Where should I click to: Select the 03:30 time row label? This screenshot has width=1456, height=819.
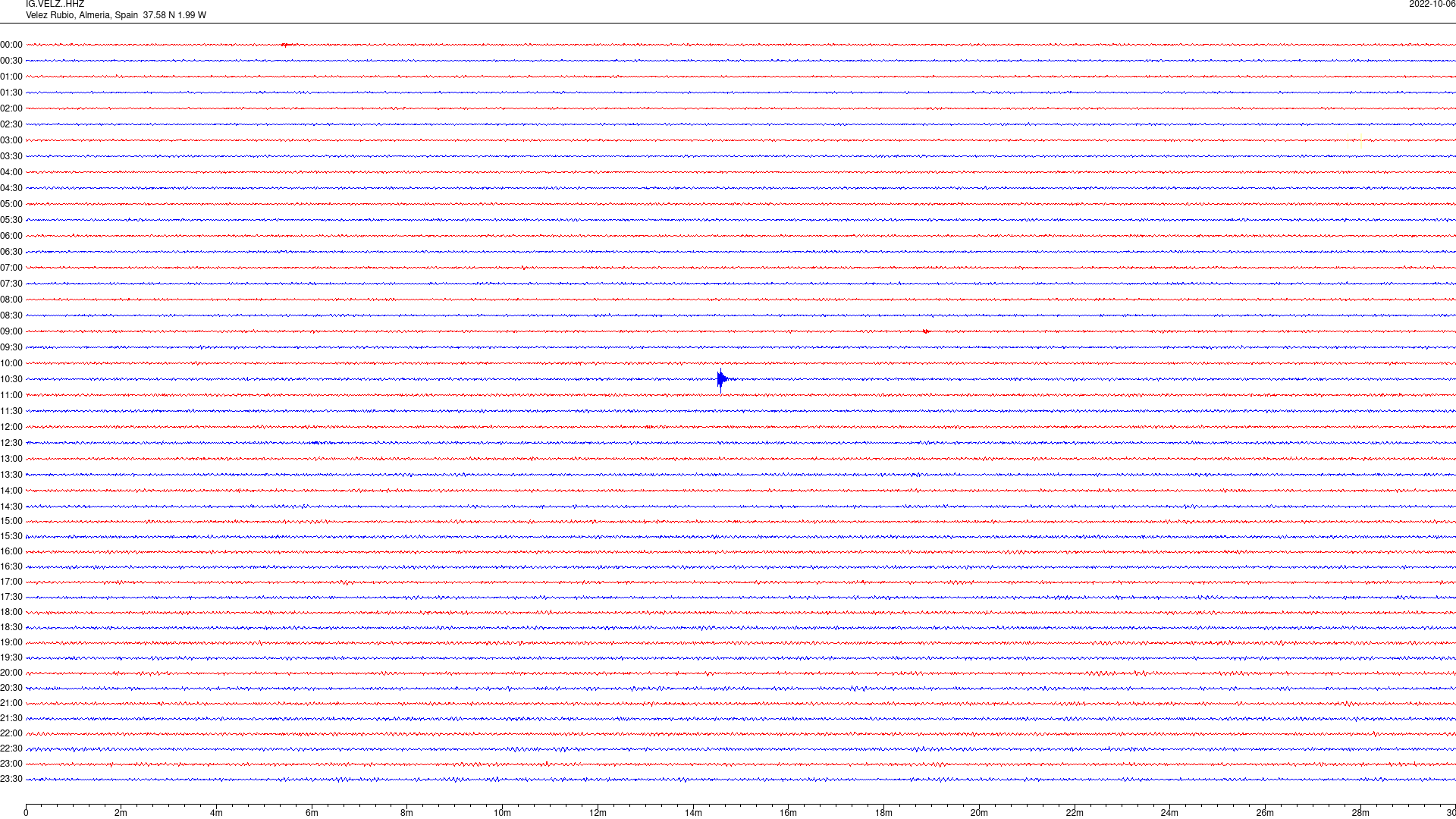11,156
